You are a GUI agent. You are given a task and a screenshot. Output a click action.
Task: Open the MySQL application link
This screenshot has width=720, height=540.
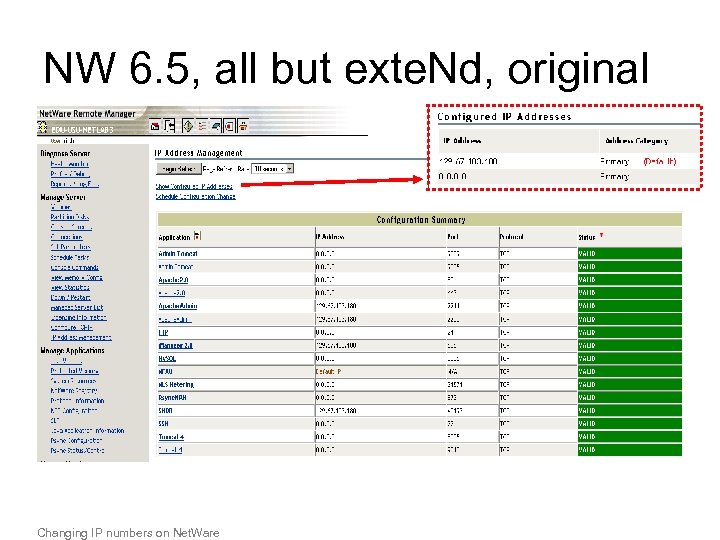[167, 358]
